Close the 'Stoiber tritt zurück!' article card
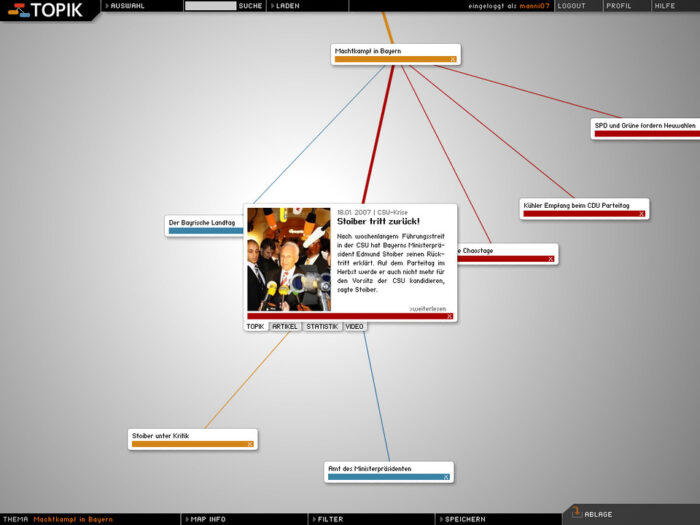This screenshot has width=700, height=525. 450,316
